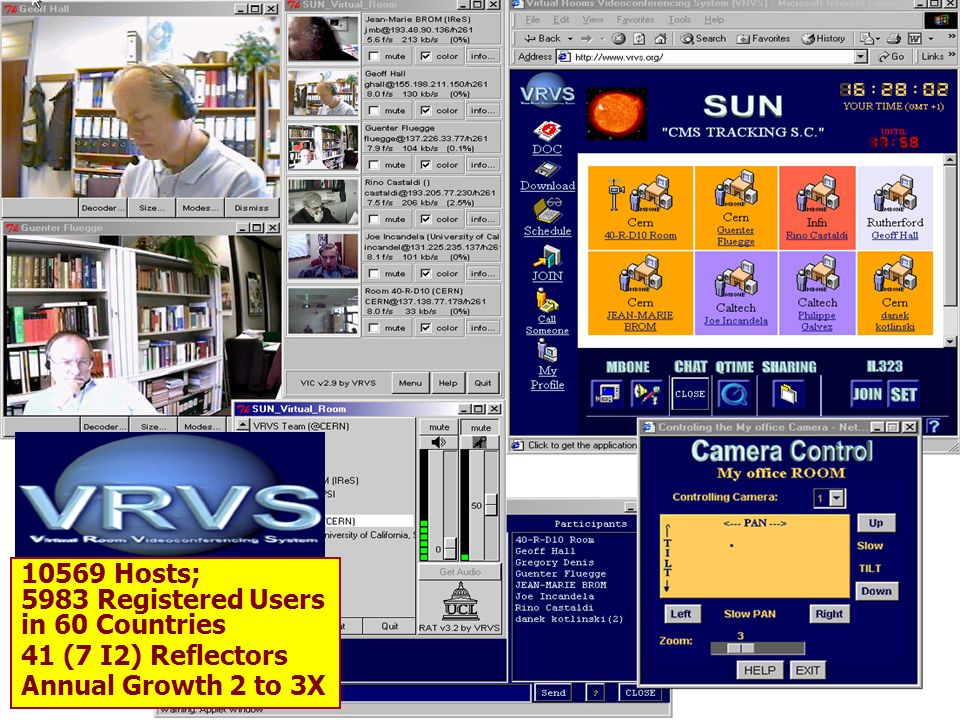Uncheck color for Geoff Hall video
This screenshot has height=720, width=960.
[x=425, y=110]
